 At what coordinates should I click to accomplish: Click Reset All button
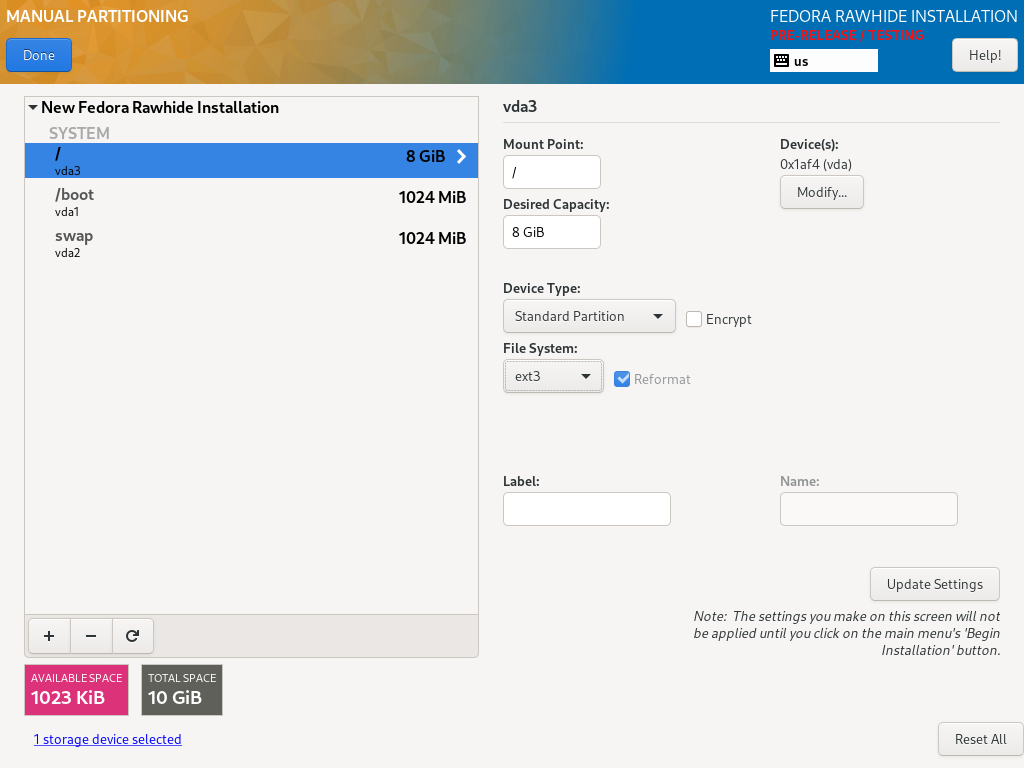click(x=980, y=739)
